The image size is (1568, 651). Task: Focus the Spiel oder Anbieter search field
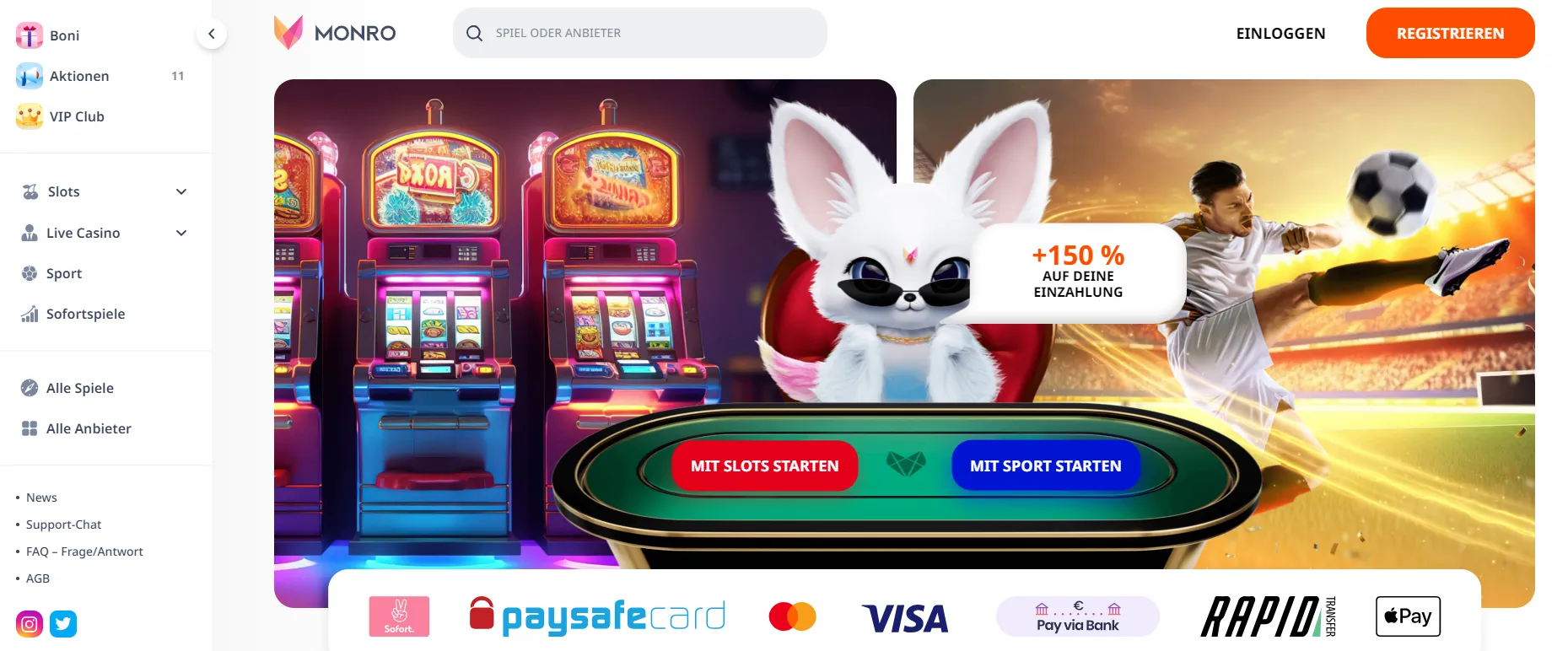640,33
